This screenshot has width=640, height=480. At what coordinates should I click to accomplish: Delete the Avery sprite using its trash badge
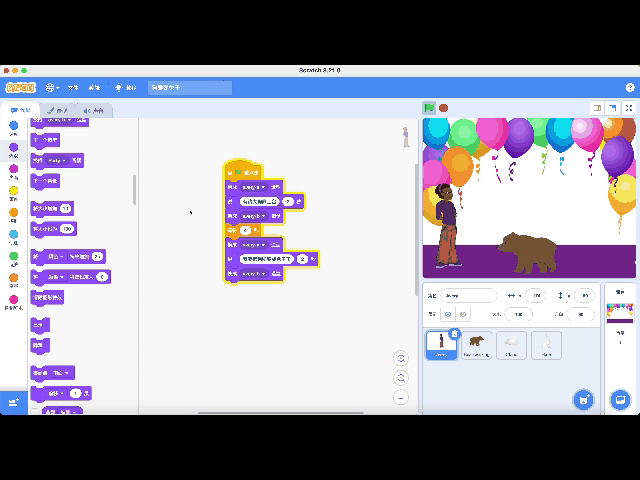(x=455, y=334)
